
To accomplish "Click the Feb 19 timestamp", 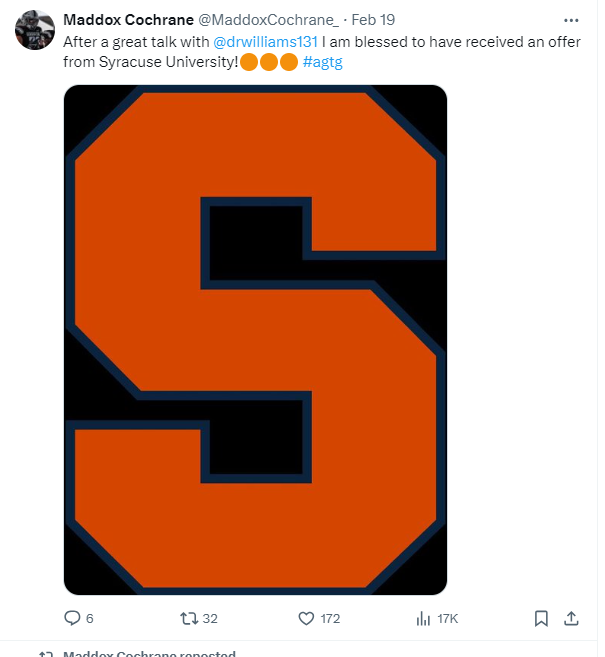I will click(x=372, y=20).
